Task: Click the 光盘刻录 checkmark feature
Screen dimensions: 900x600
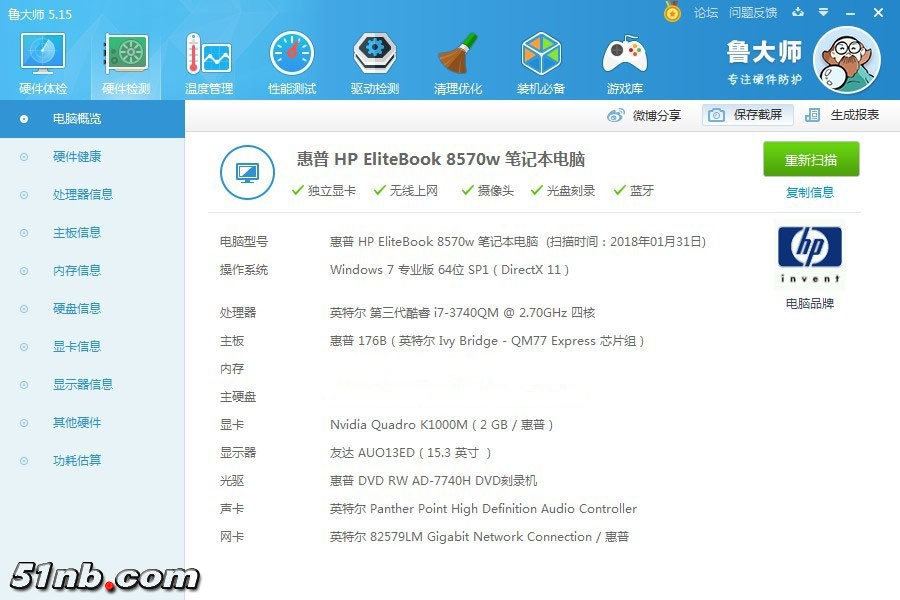Action: click(x=562, y=191)
